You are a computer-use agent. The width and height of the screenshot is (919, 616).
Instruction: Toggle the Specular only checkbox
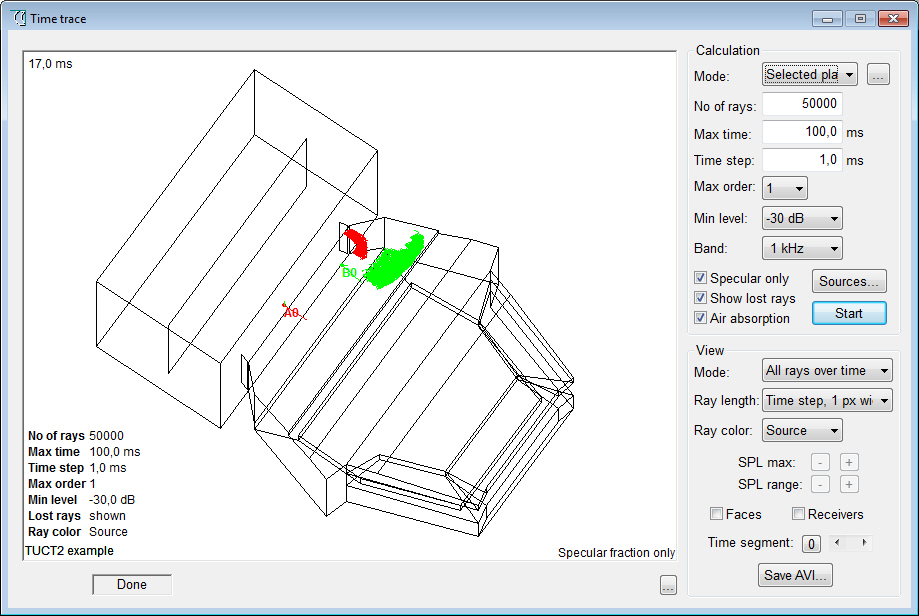point(700,278)
